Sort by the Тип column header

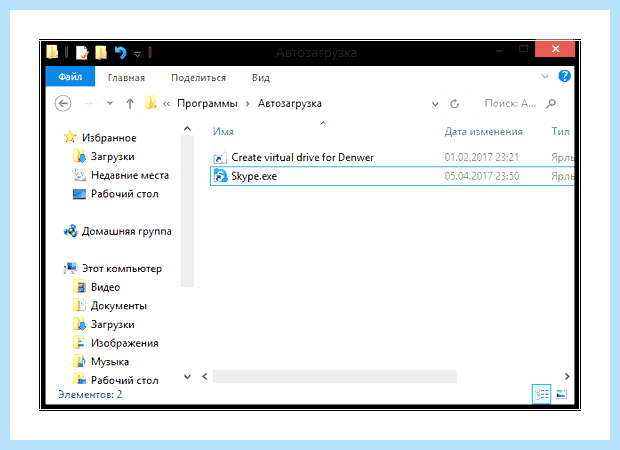tap(561, 131)
